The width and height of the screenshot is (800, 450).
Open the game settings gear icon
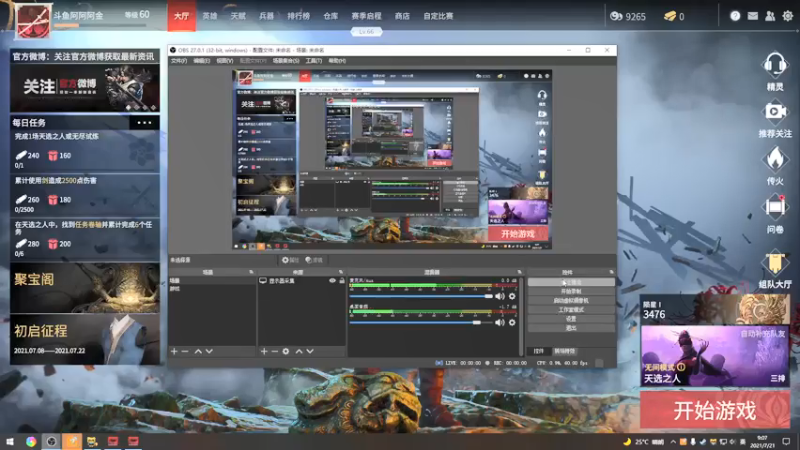[787, 16]
